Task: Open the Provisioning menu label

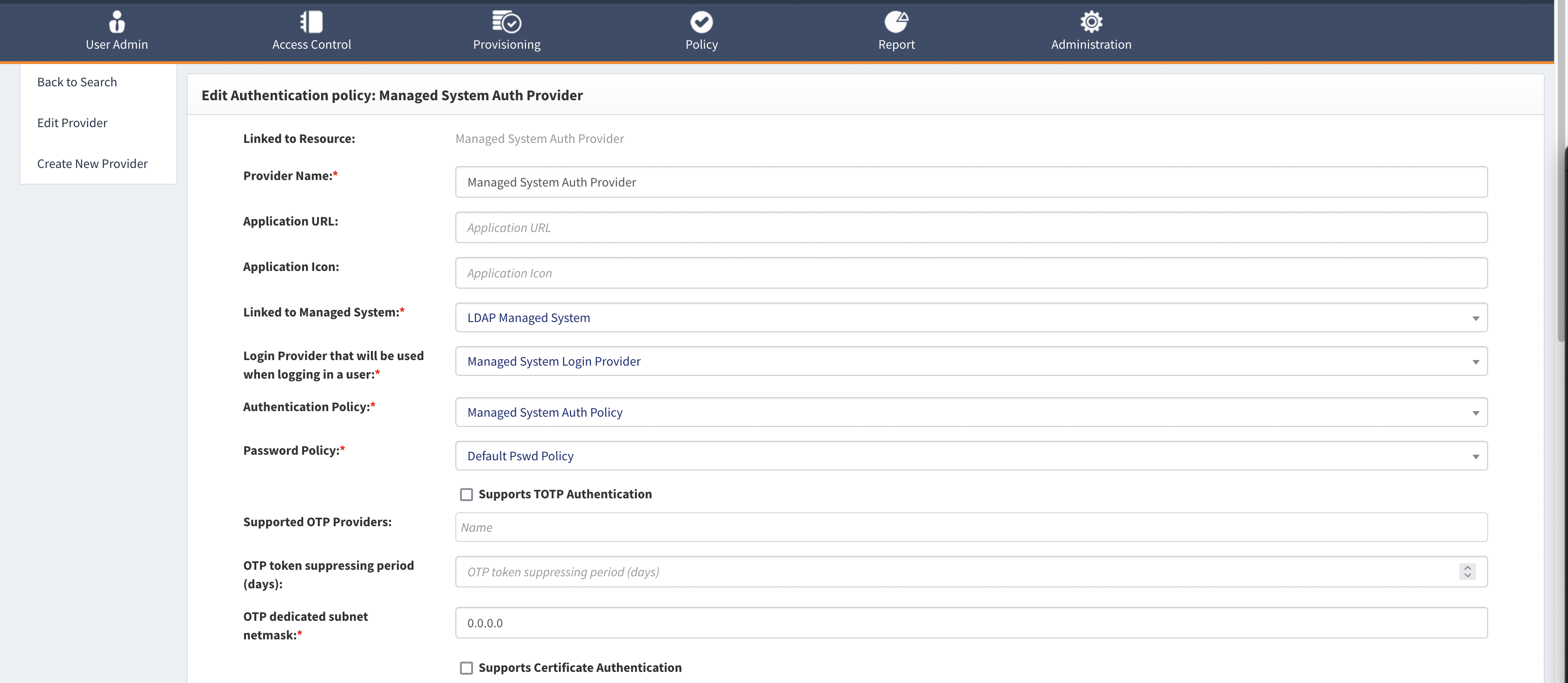Action: (506, 45)
